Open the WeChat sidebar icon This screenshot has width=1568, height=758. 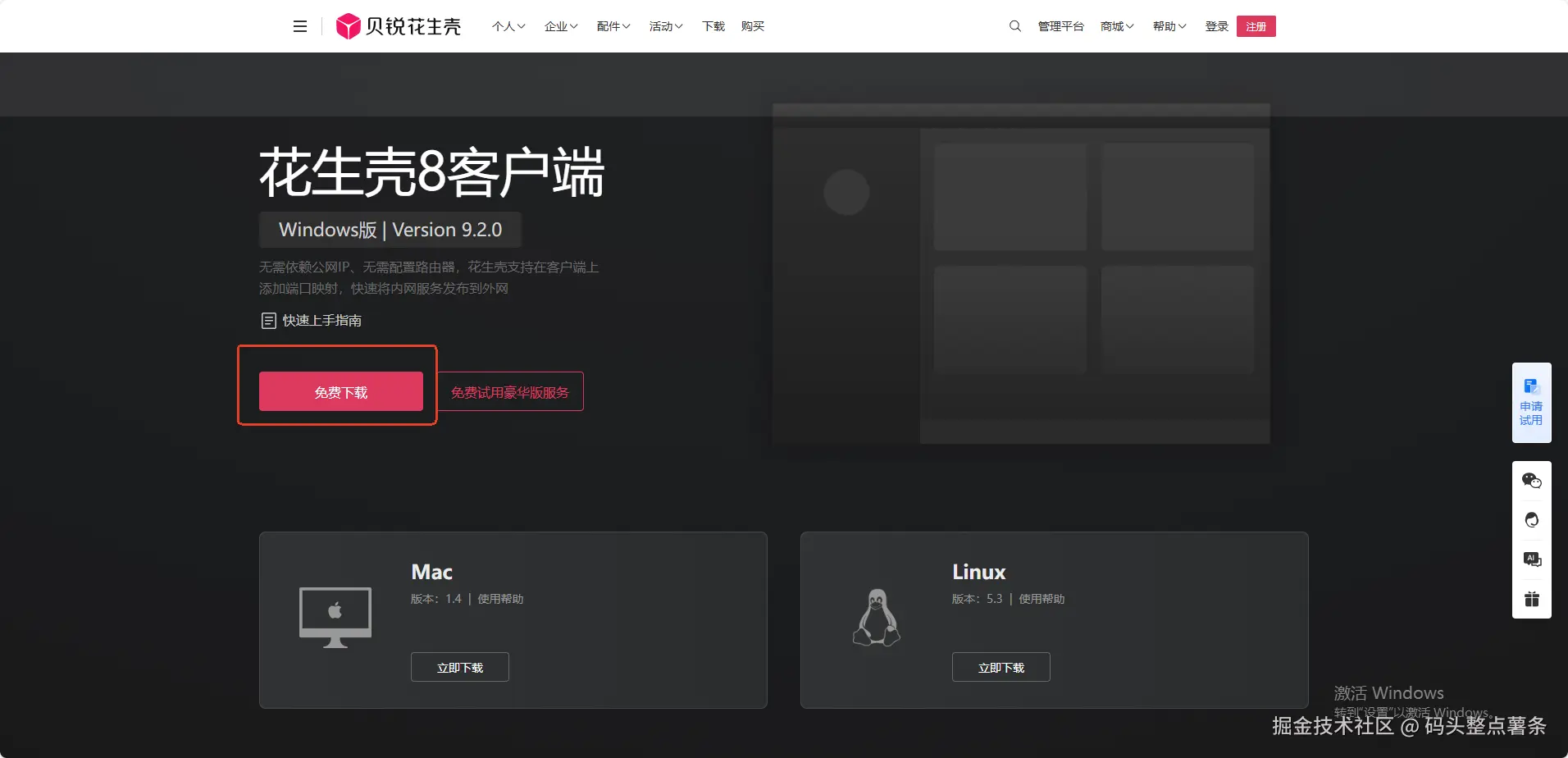click(1532, 481)
